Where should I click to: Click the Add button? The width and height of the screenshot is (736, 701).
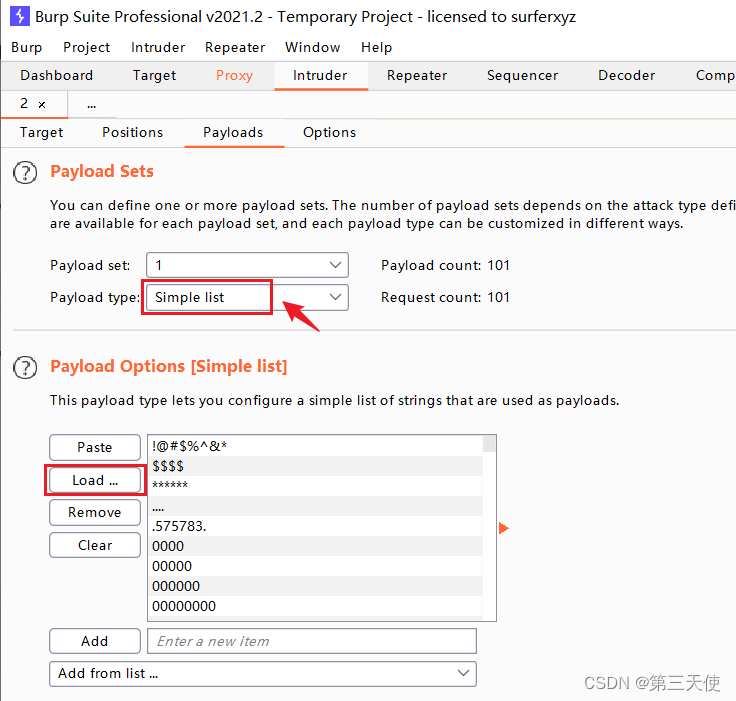coord(95,641)
